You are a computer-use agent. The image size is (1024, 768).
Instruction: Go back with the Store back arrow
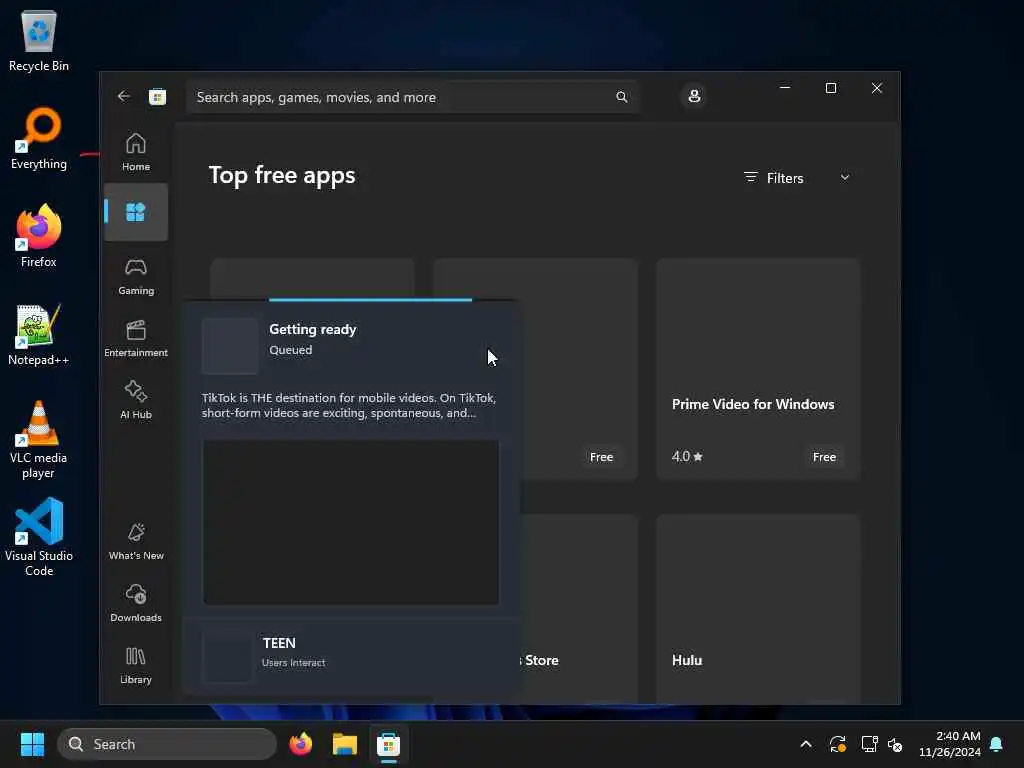tap(124, 97)
